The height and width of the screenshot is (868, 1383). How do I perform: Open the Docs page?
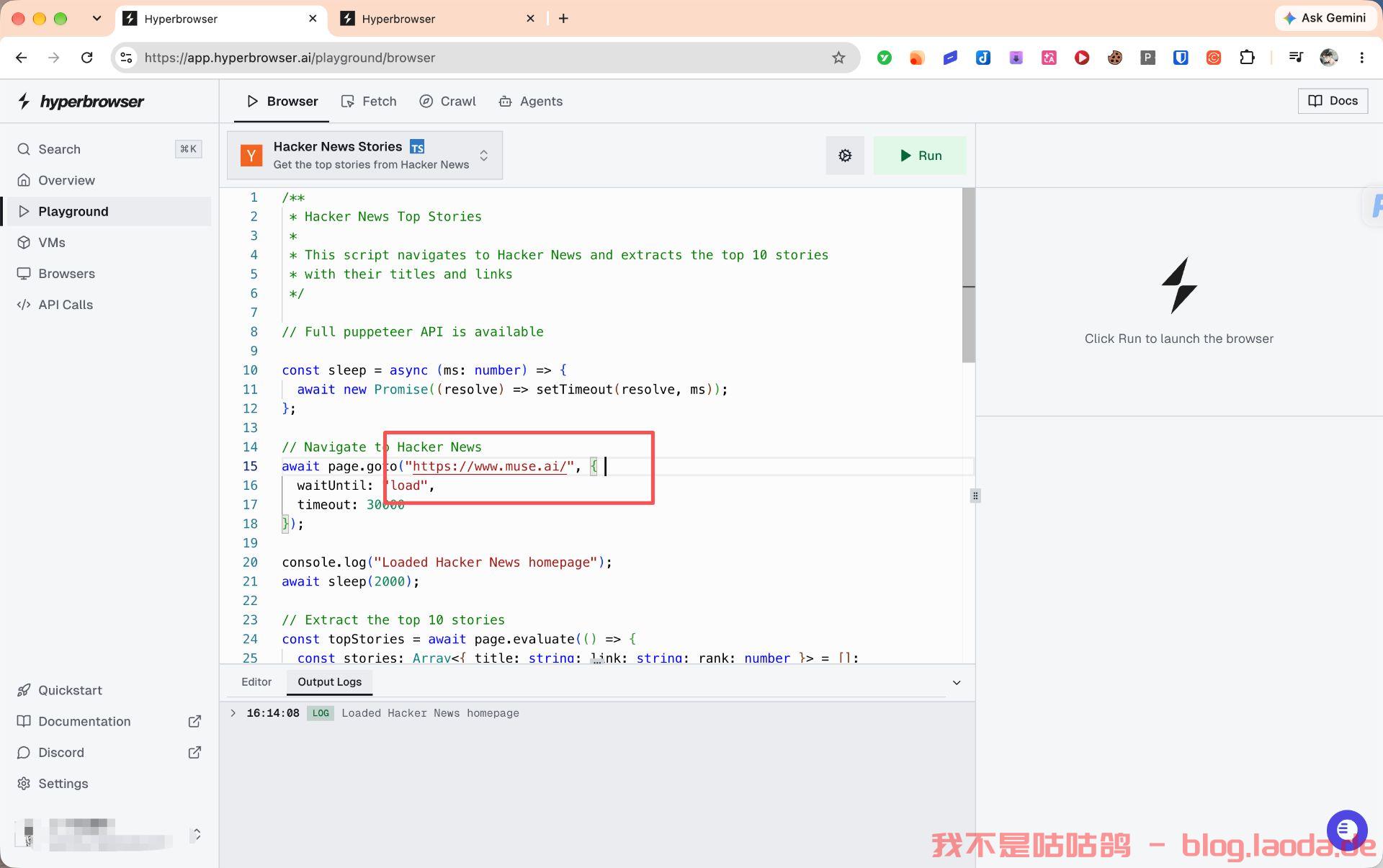[1333, 101]
